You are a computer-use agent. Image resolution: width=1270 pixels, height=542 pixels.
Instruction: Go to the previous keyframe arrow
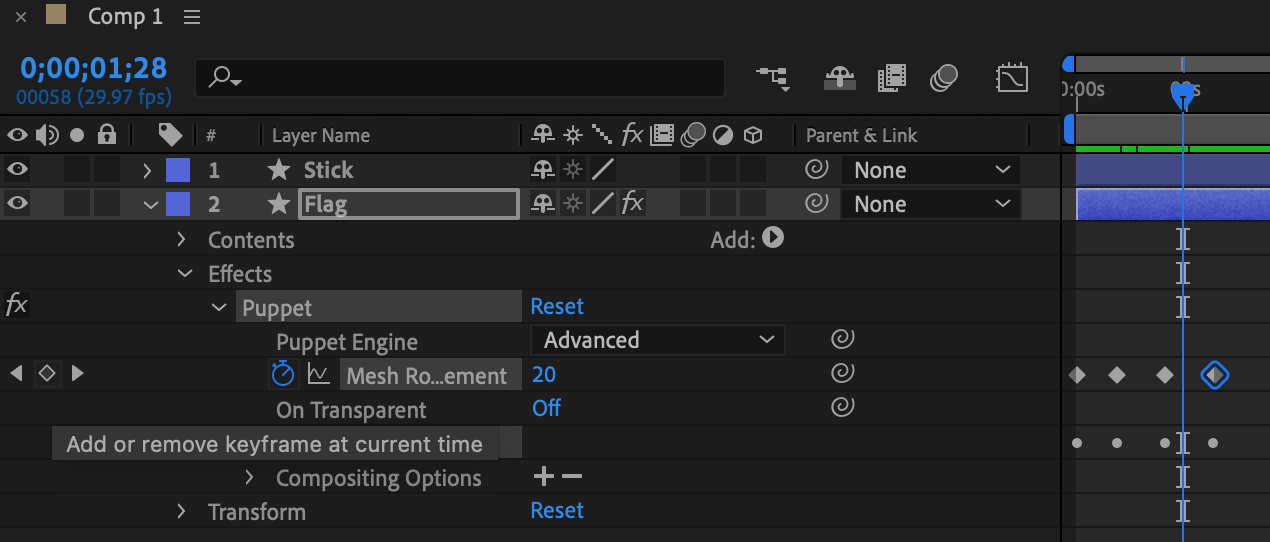coord(16,374)
